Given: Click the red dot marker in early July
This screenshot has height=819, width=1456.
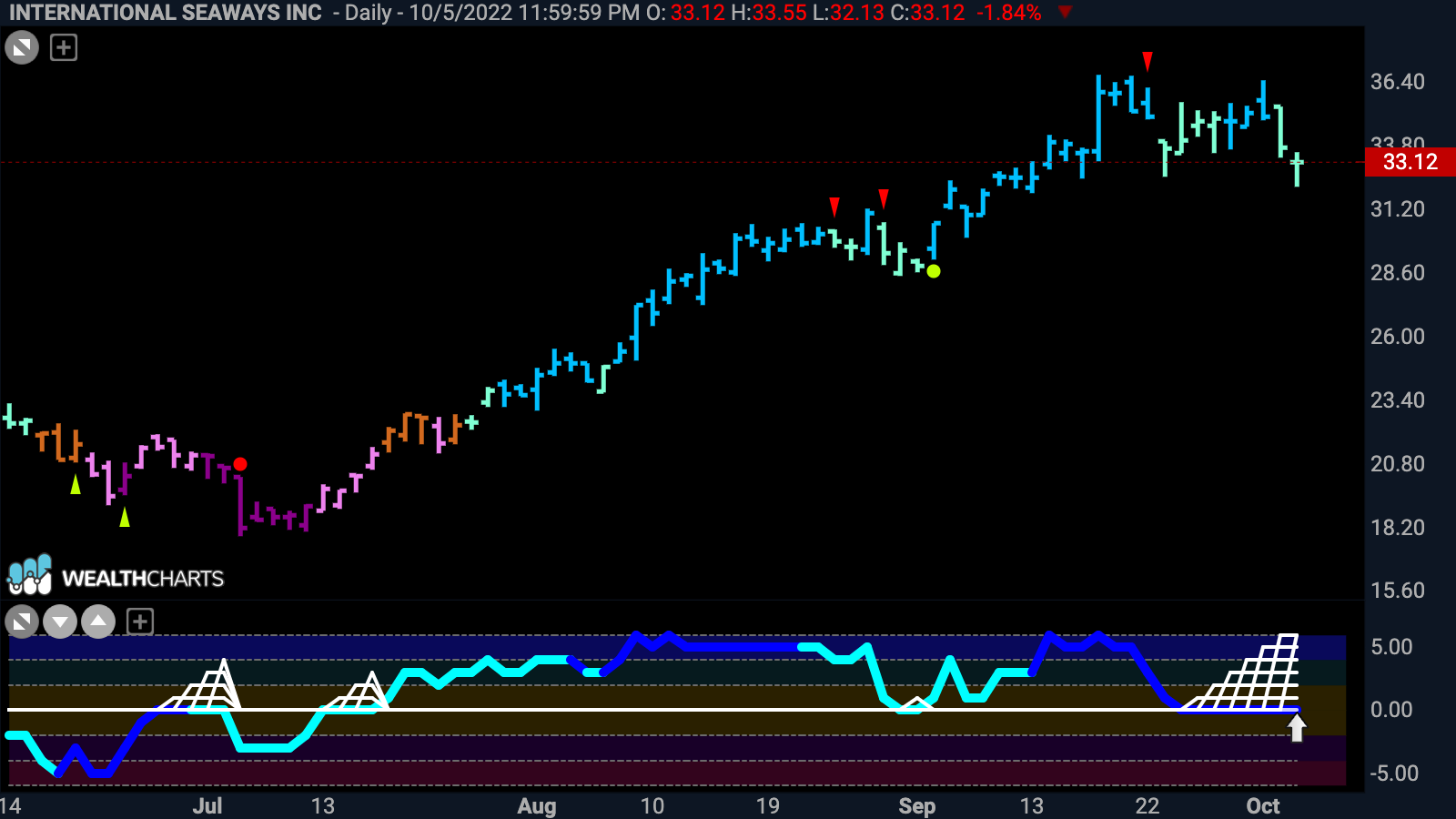Looking at the screenshot, I should 240,464.
